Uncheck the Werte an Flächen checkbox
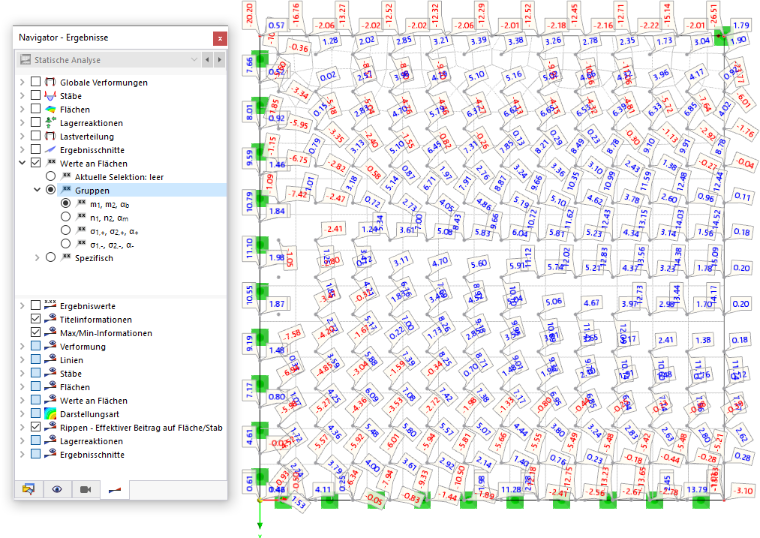 pos(35,163)
